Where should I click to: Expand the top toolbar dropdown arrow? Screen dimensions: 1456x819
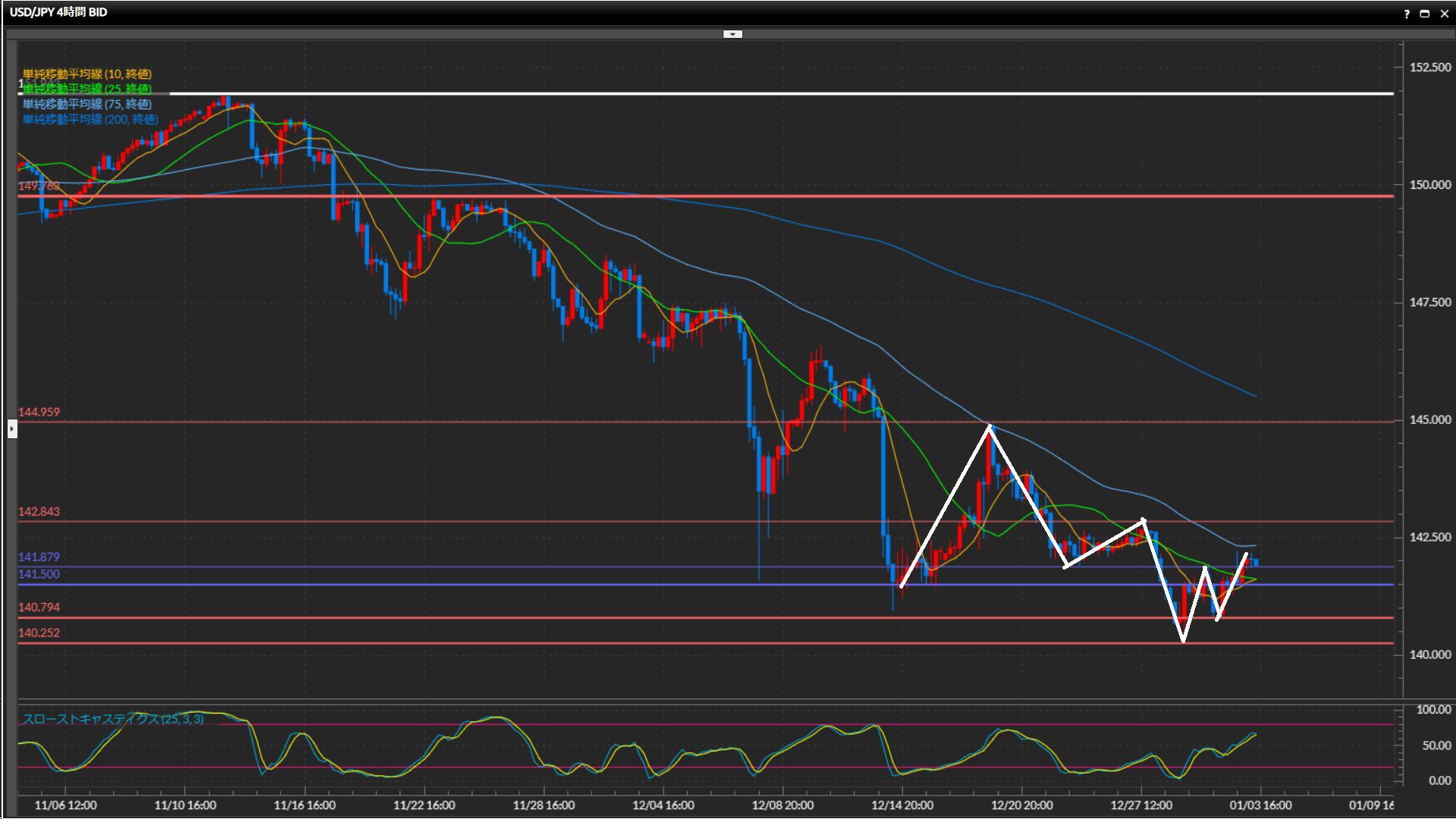tap(733, 34)
